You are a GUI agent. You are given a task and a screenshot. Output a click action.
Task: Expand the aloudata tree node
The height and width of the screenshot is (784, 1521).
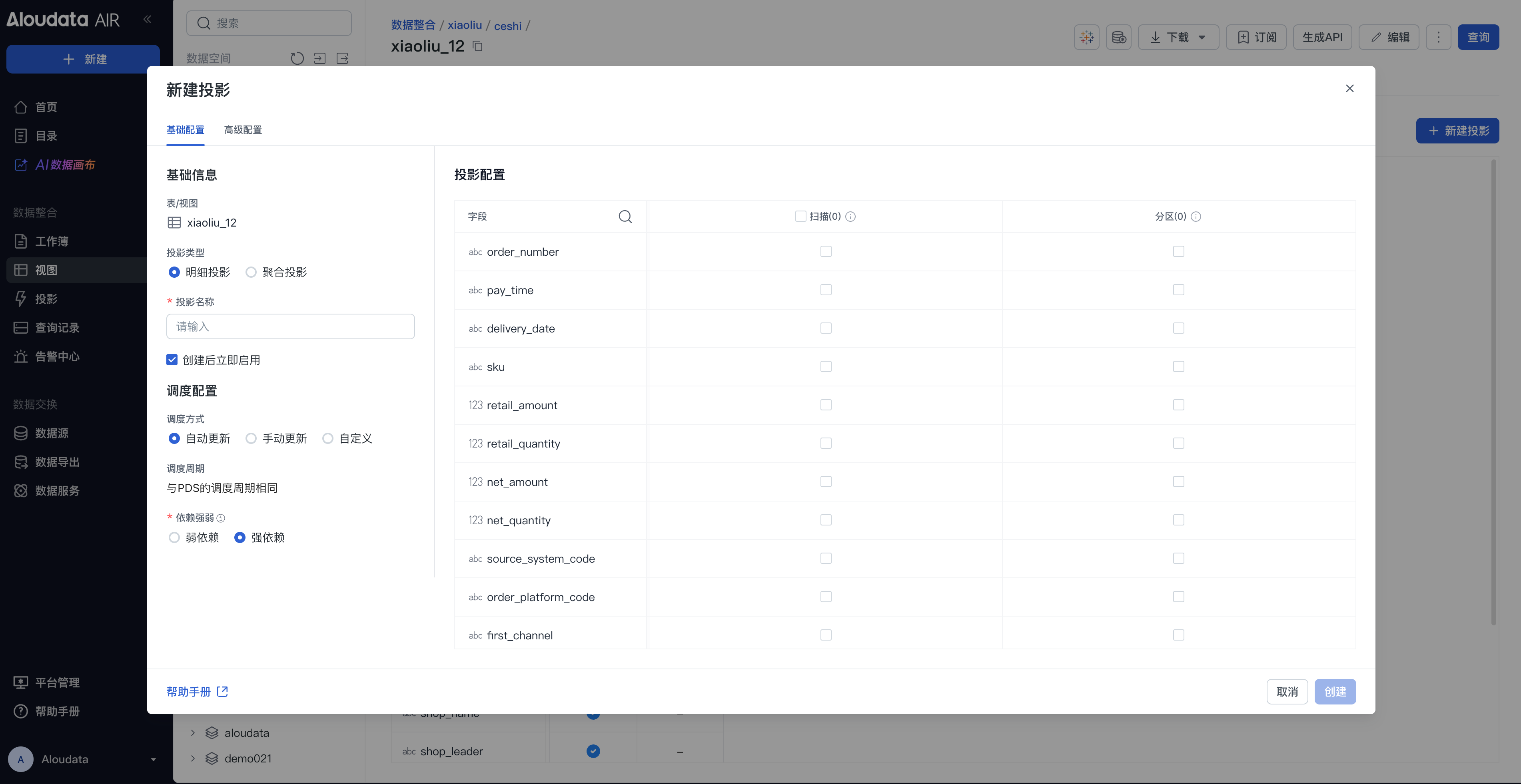click(192, 733)
